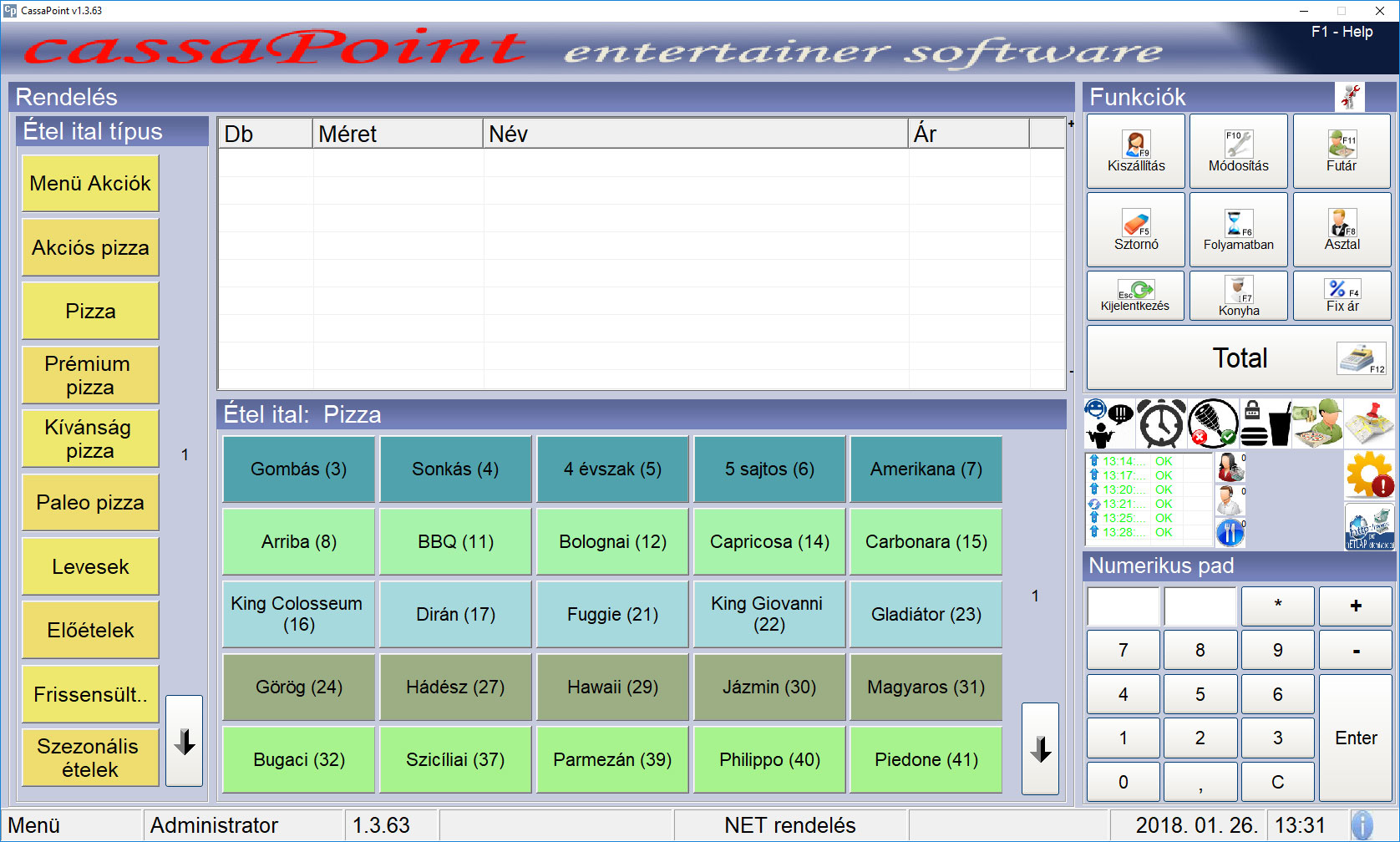Screen dimensions: 1400x842
Task: Add 4 évszak (5) pizza
Action: pos(612,469)
